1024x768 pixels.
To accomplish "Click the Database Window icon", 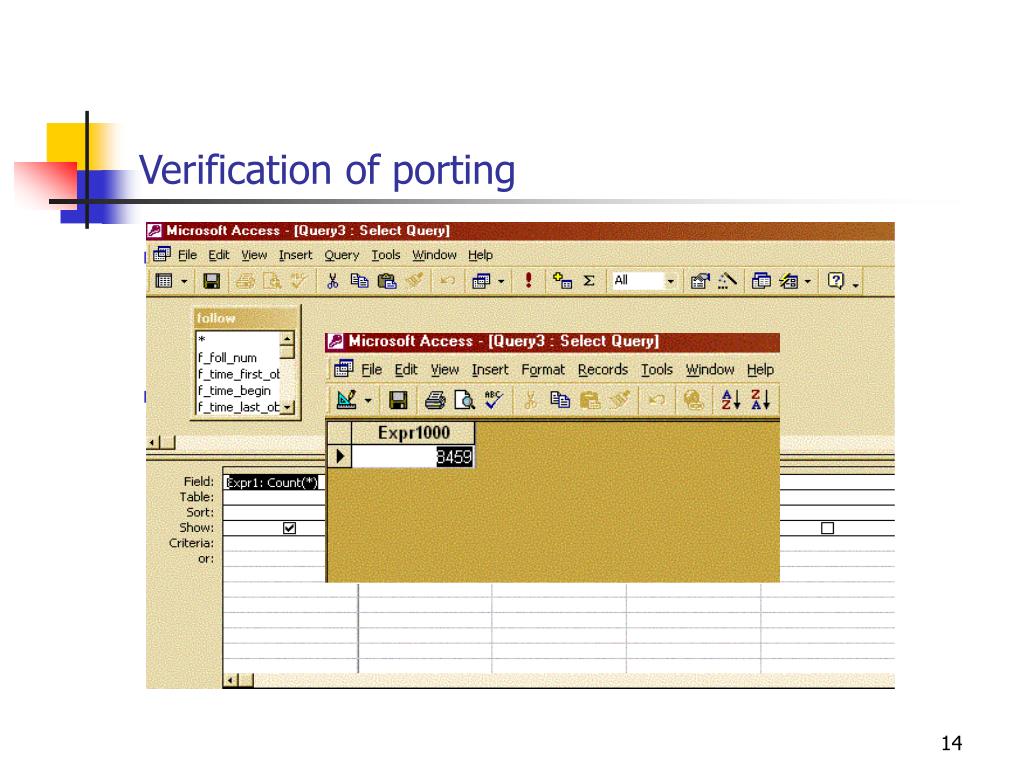I will pyautogui.click(x=761, y=281).
